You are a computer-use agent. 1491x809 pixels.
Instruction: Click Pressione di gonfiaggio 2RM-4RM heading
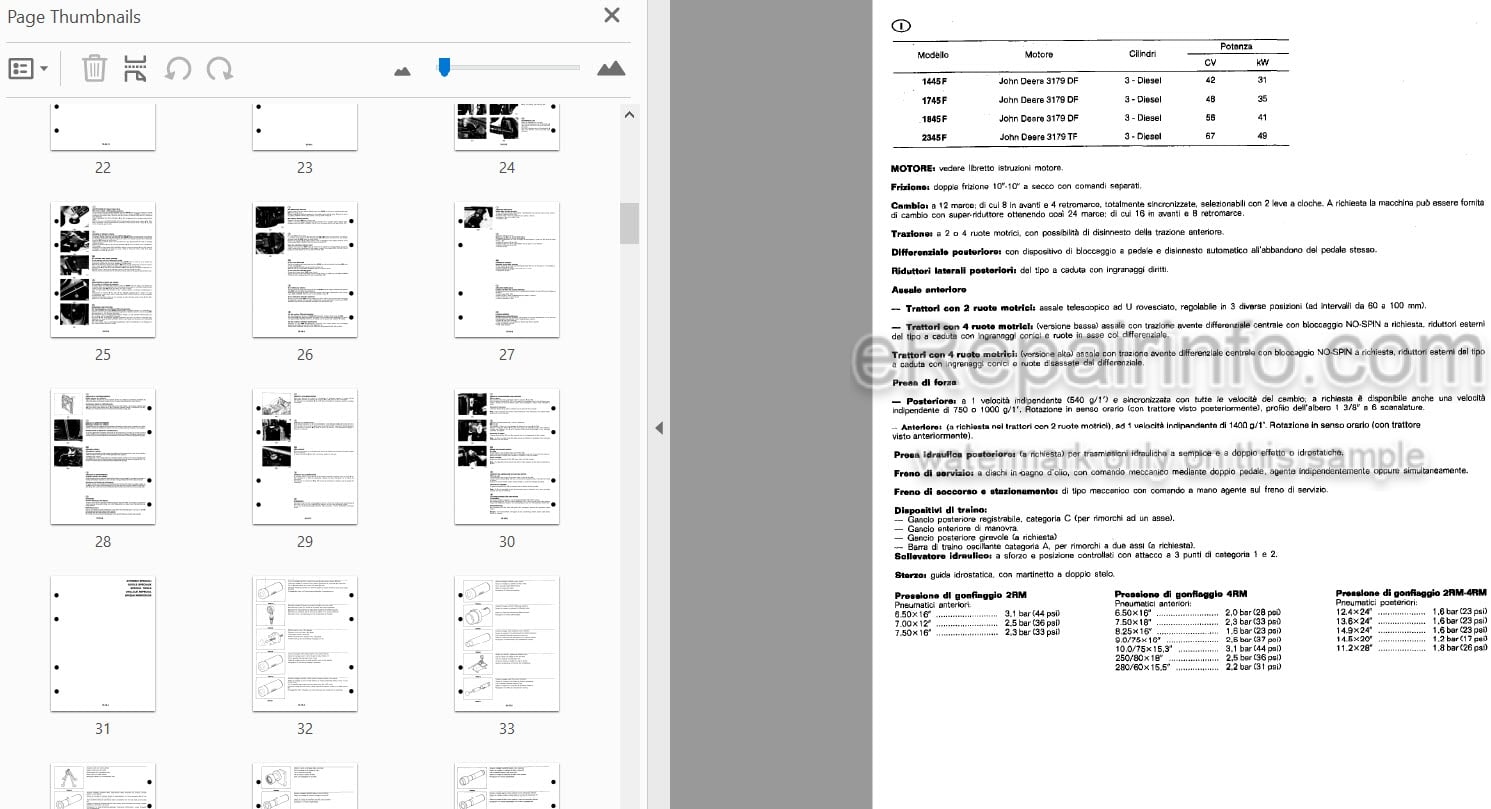1411,593
